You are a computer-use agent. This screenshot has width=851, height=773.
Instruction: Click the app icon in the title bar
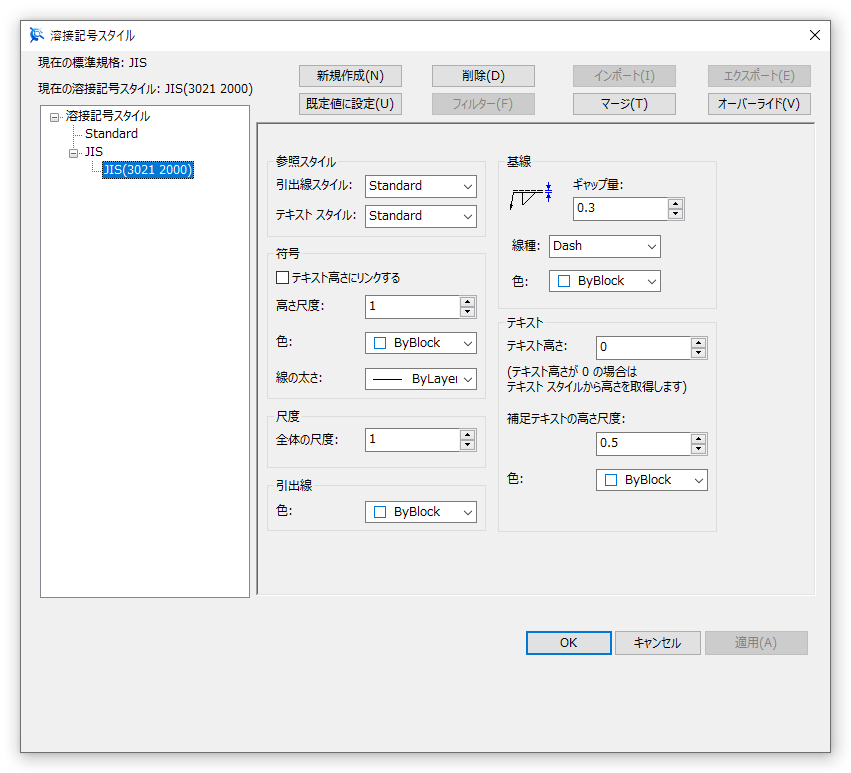[x=37, y=35]
